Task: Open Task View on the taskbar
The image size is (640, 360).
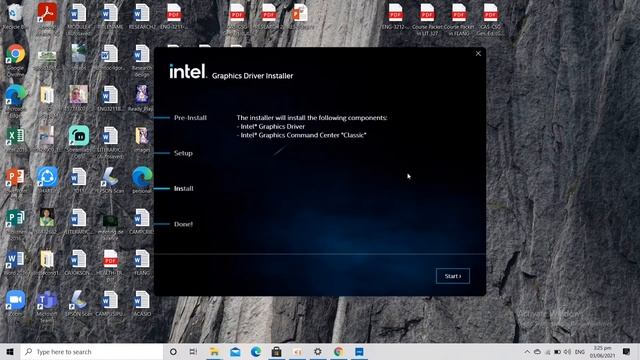Action: (x=193, y=352)
